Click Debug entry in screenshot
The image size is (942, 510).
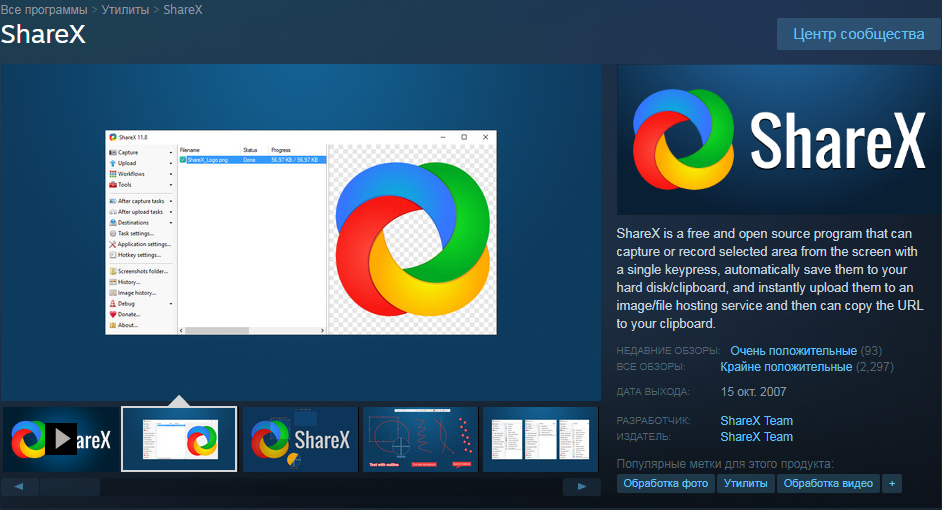coord(141,304)
